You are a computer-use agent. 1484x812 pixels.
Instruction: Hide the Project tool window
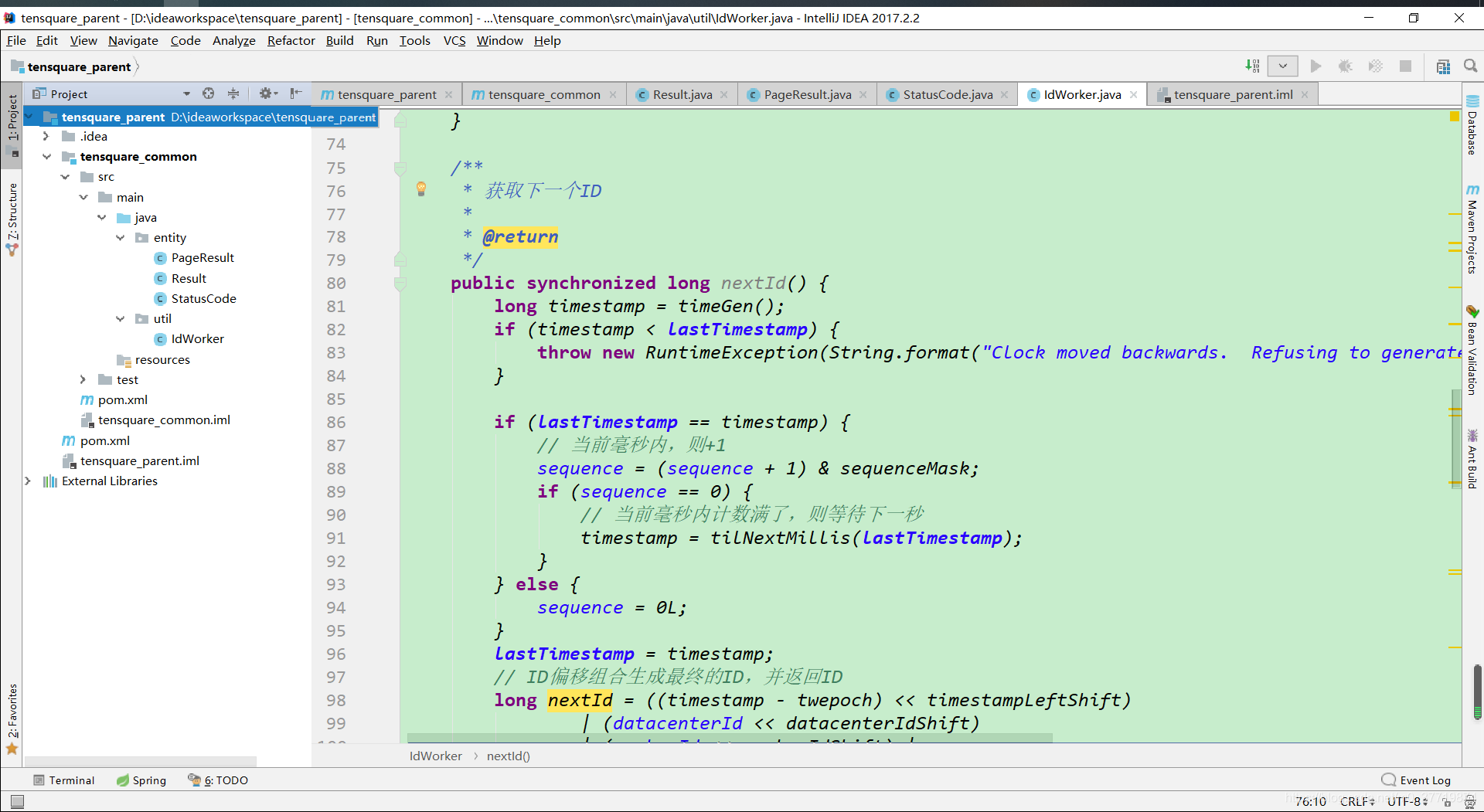point(295,93)
